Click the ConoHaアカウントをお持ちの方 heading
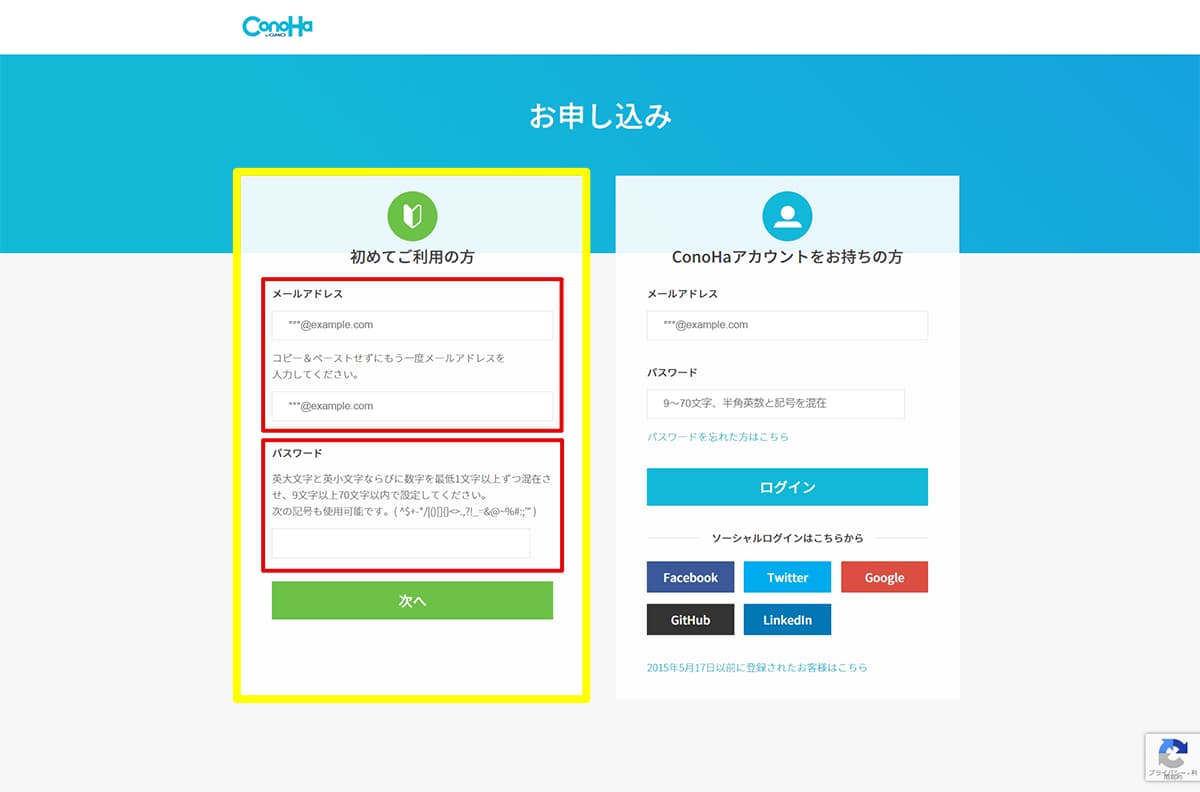Viewport: 1200px width, 792px height. tap(787, 257)
